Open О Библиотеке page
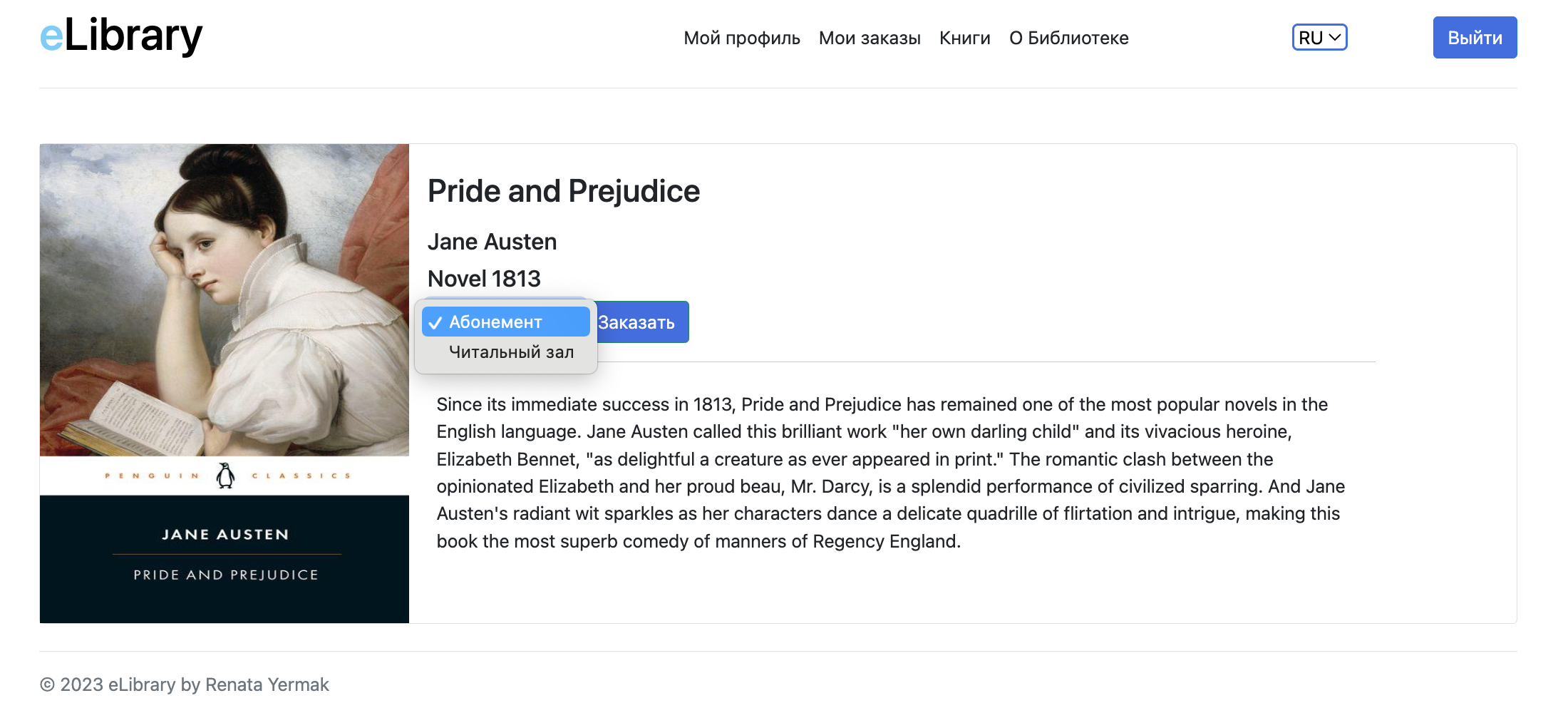The image size is (1568, 713). [1069, 38]
